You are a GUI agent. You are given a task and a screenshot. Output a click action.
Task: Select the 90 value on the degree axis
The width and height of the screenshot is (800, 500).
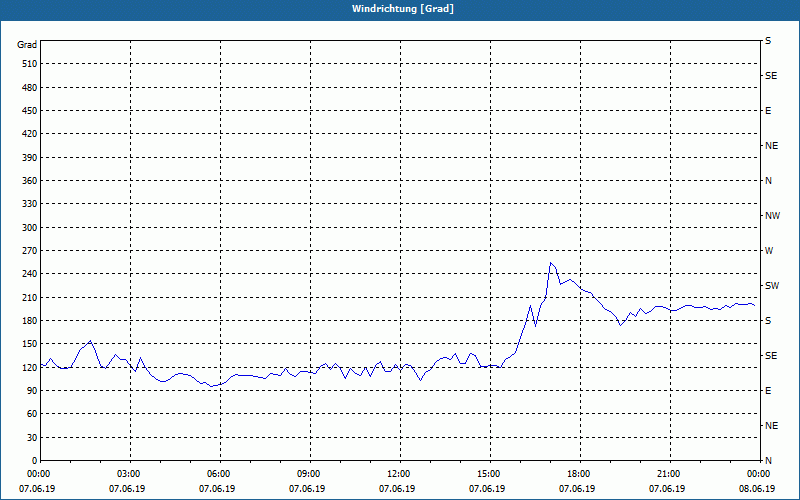coord(32,390)
